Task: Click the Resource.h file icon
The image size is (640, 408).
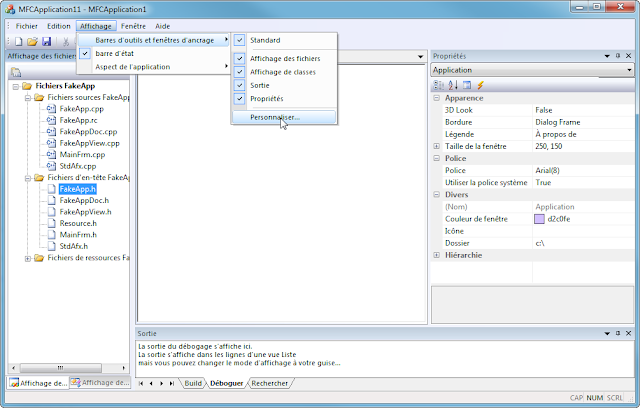Action: pyautogui.click(x=51, y=223)
